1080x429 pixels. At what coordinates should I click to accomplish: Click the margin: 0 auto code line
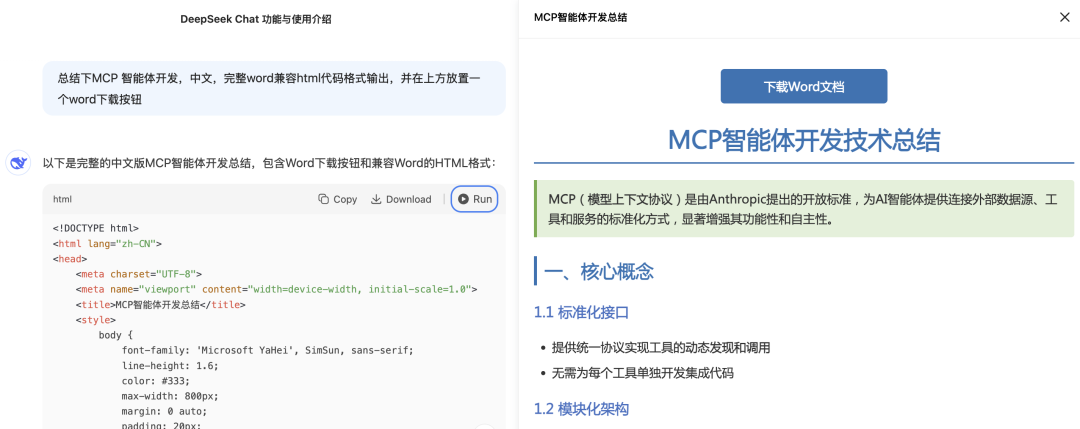pyautogui.click(x=165, y=411)
